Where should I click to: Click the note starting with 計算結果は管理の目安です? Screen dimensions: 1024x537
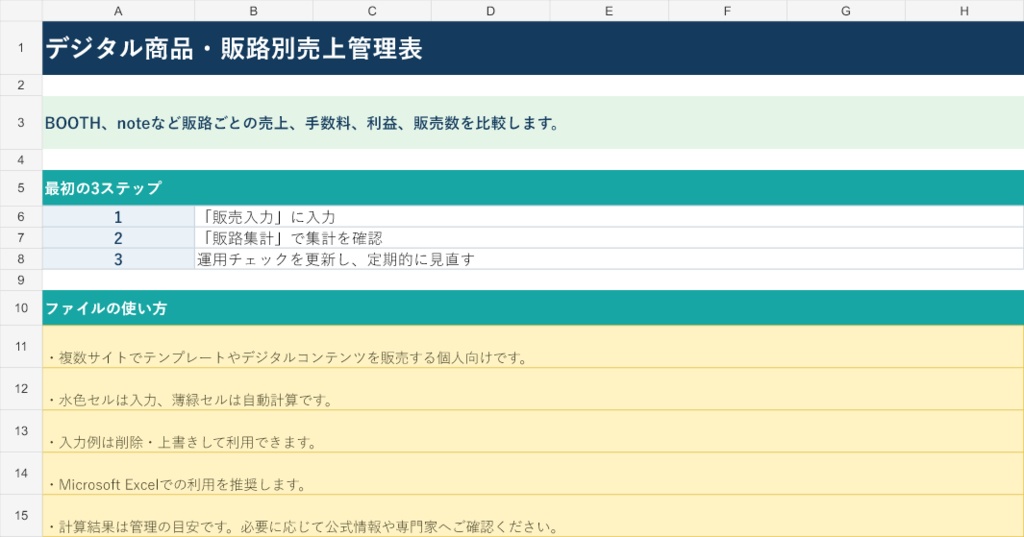pyautogui.click(x=533, y=516)
